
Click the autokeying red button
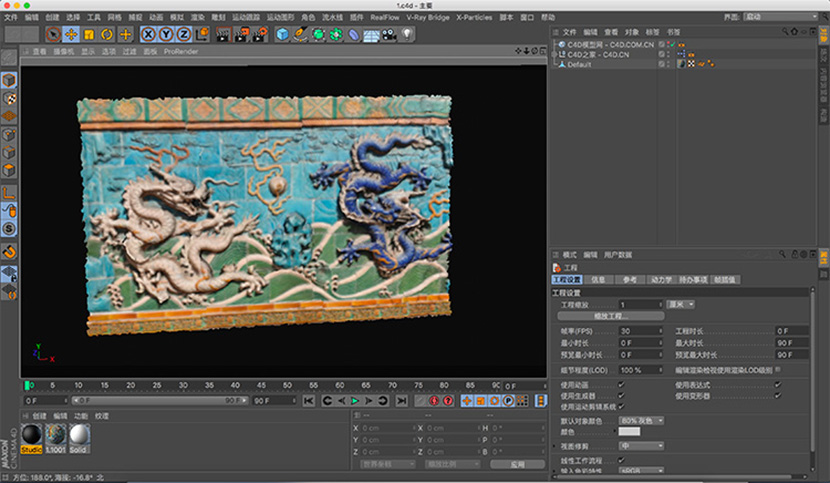pos(448,401)
